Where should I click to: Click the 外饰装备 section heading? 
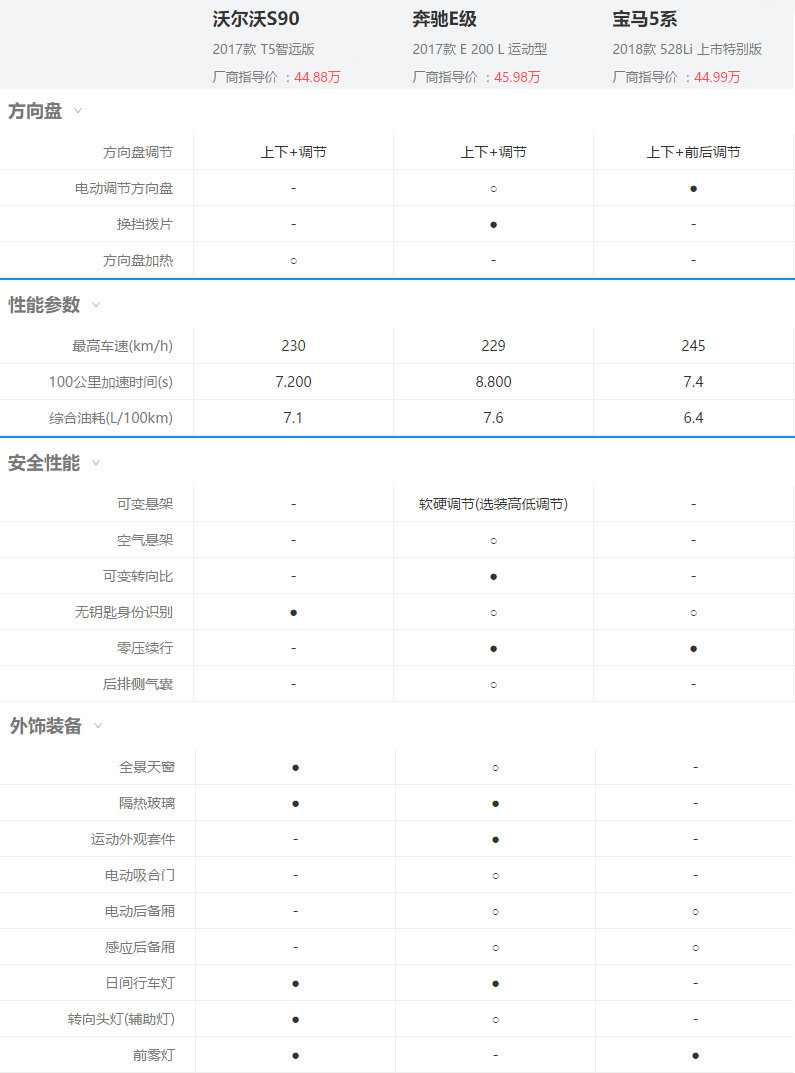pyautogui.click(x=46, y=725)
